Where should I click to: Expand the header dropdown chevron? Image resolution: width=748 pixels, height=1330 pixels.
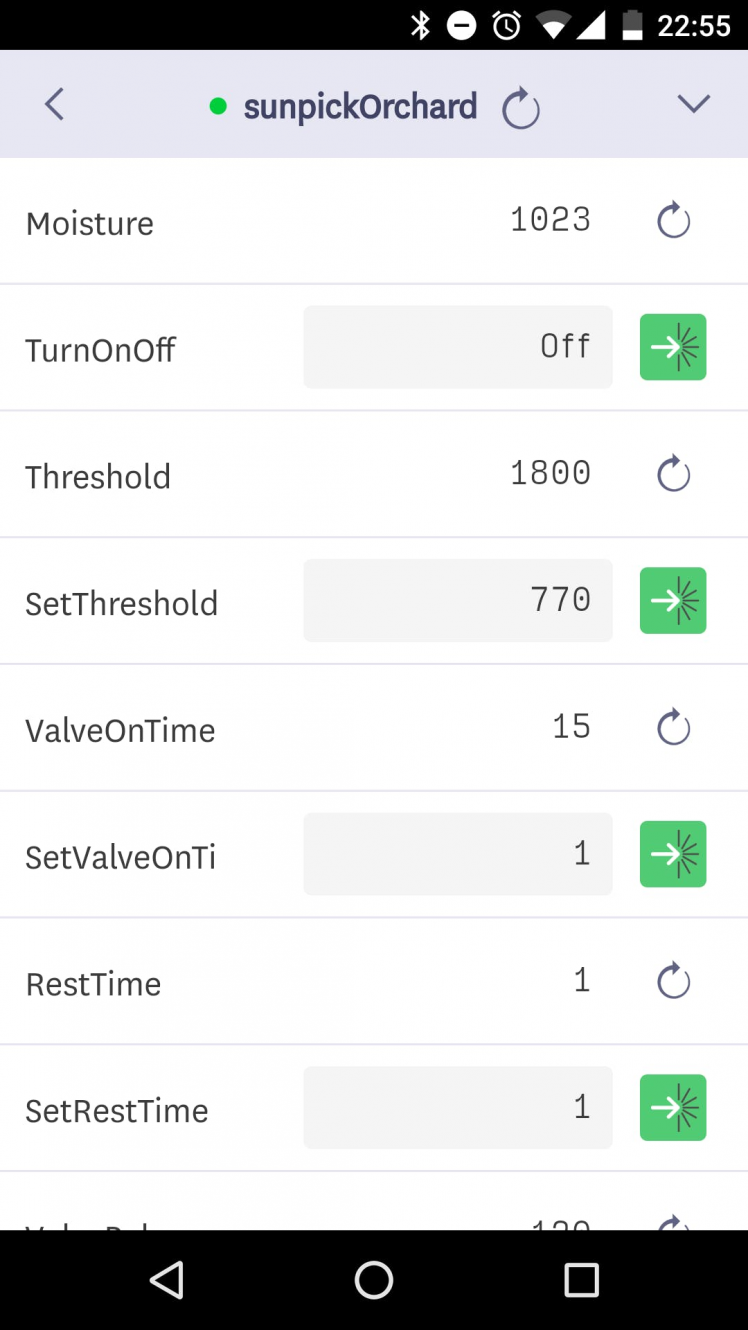tap(693, 104)
